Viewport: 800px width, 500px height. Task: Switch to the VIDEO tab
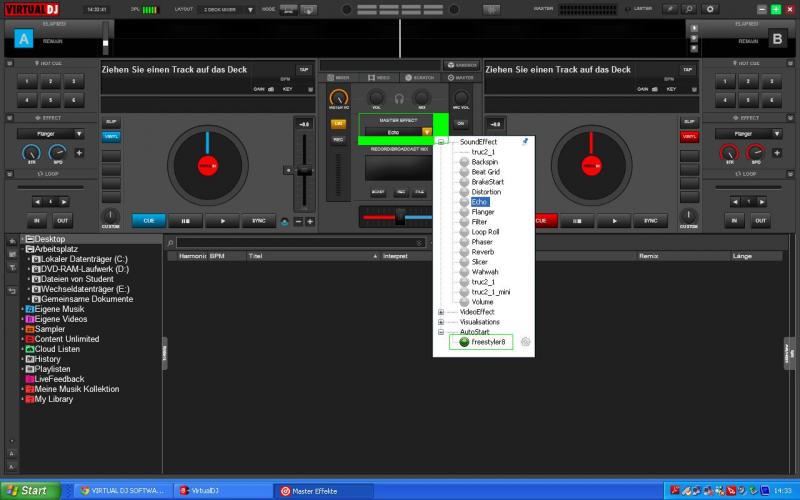(x=379, y=78)
